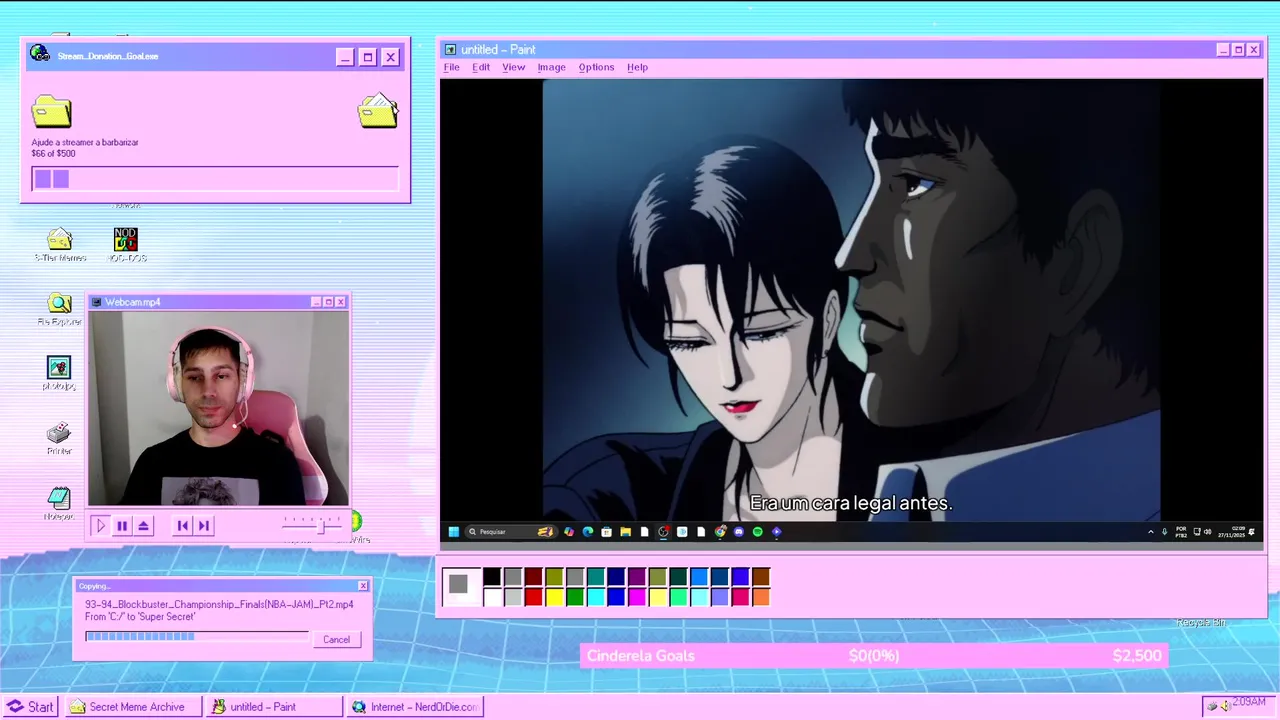This screenshot has height=720, width=1280.
Task: Open the File Explorer desktop icon
Action: 60,309
